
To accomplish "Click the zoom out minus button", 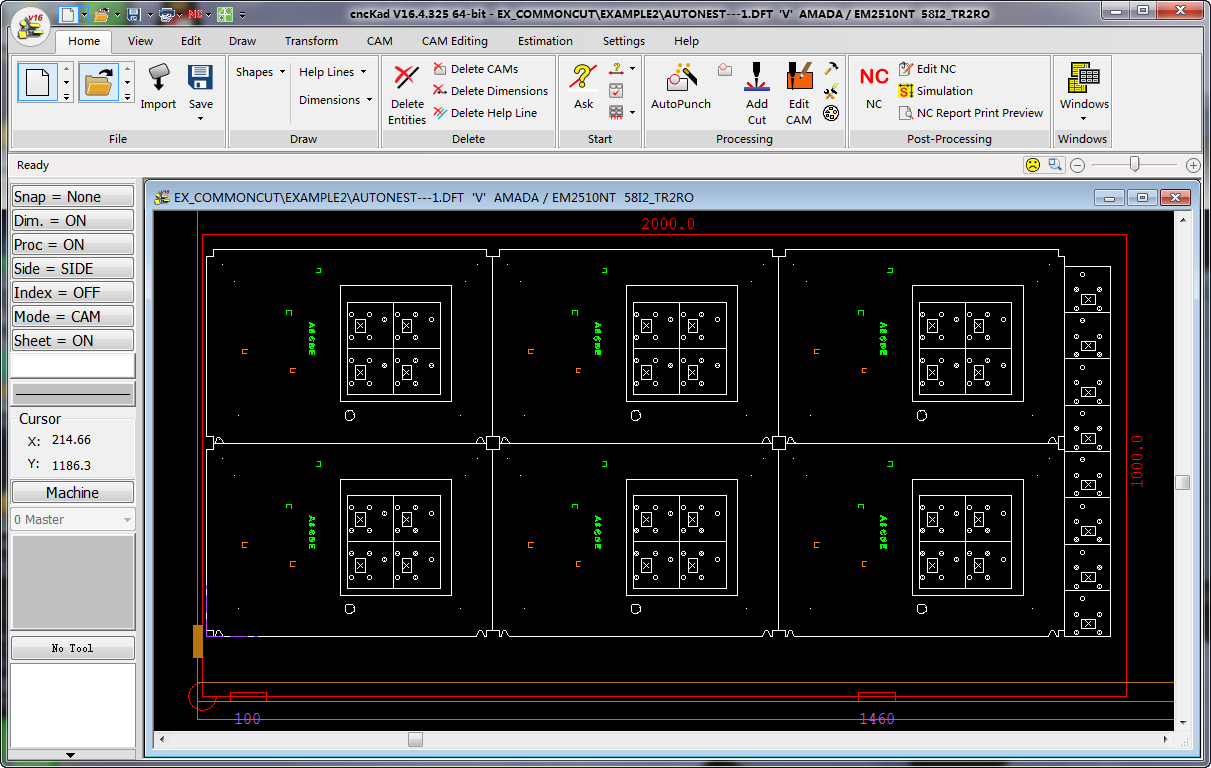I will click(x=1078, y=165).
